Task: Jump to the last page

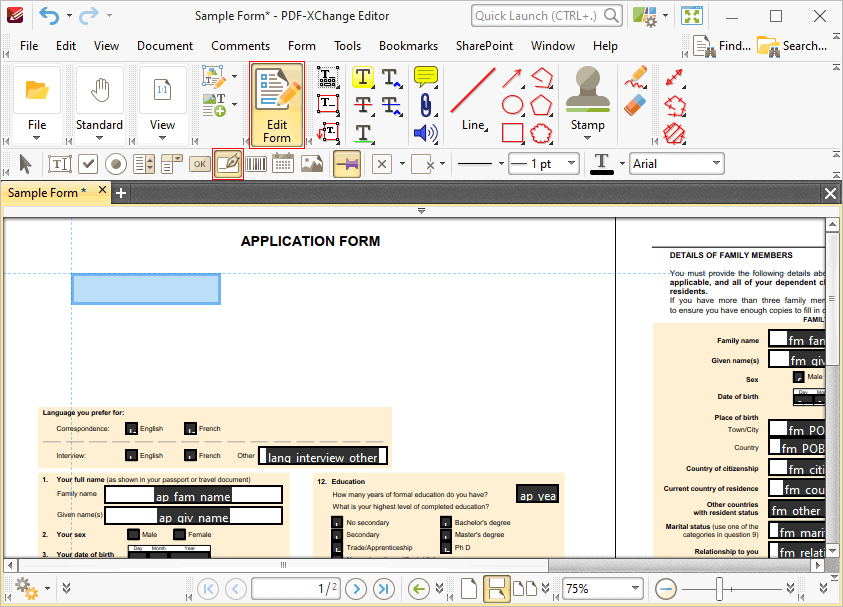Action: (x=383, y=589)
